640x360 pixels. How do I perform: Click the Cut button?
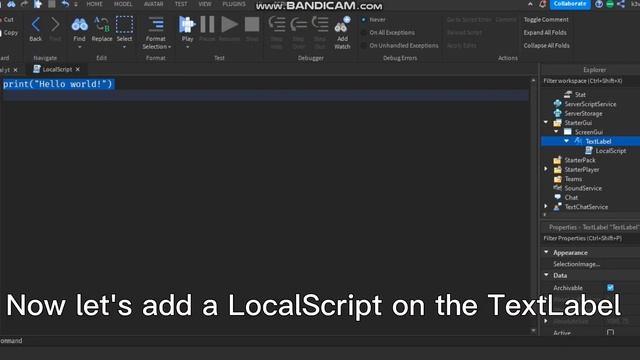[x=8, y=20]
